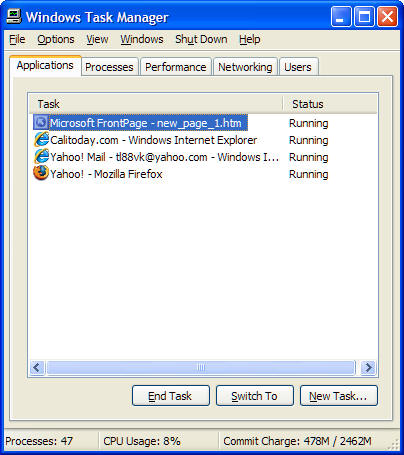
Task: Switch to the Networking tab
Action: click(x=245, y=67)
